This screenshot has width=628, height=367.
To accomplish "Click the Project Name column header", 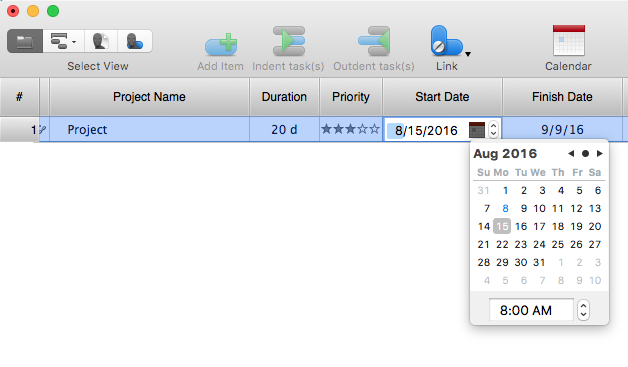I will pyautogui.click(x=149, y=97).
